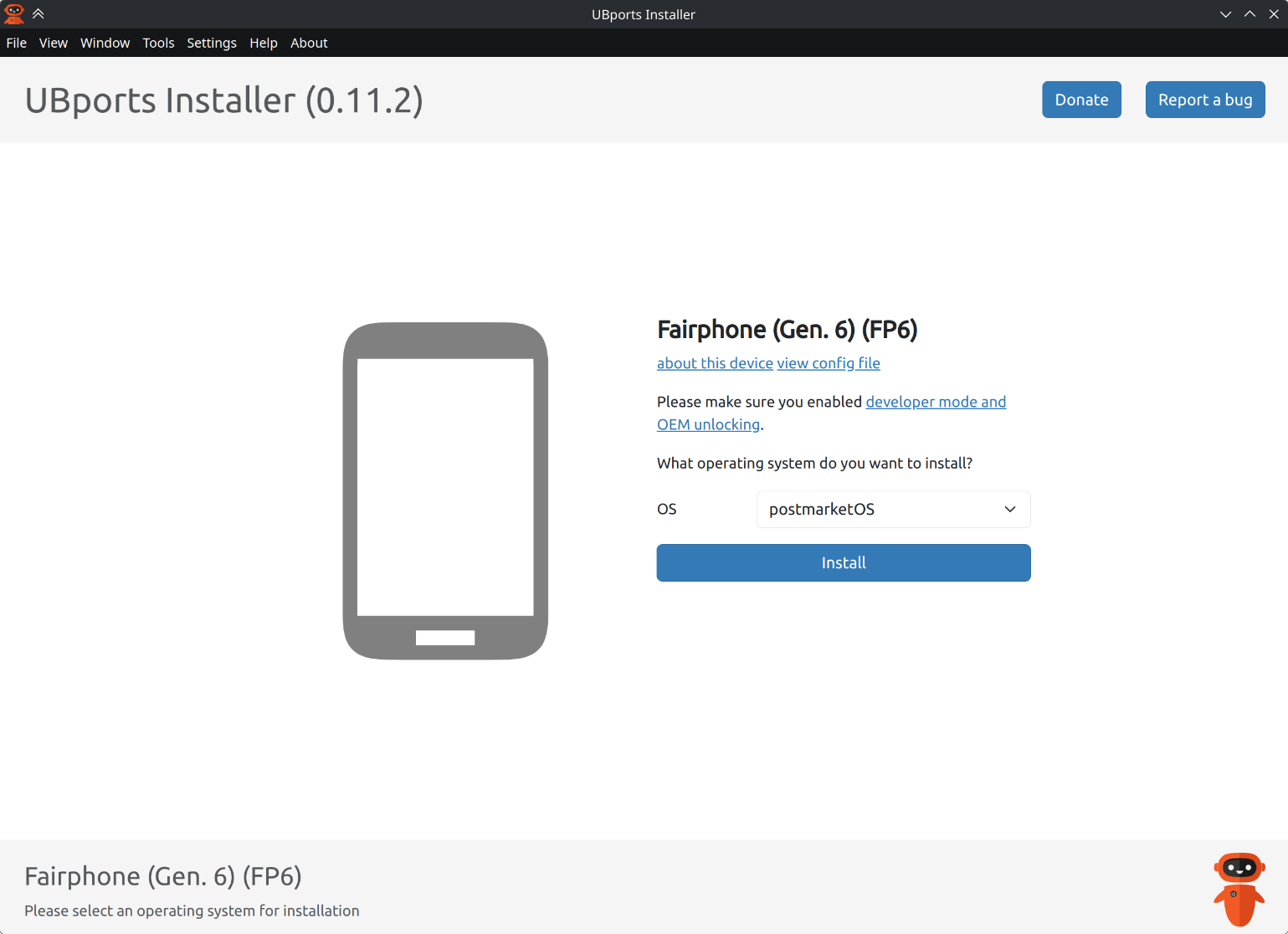
Task: Click the Donate button
Action: tap(1081, 100)
